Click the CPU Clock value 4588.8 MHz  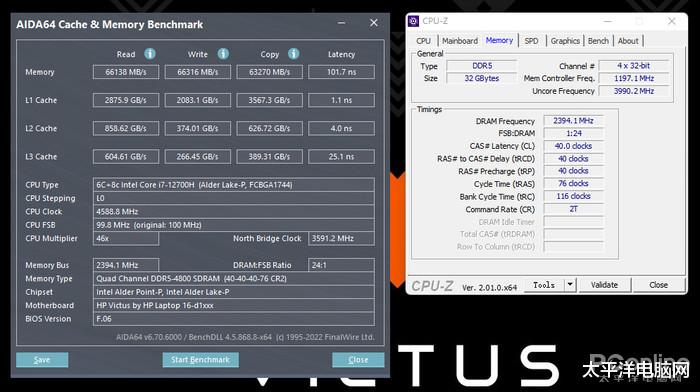(233, 212)
